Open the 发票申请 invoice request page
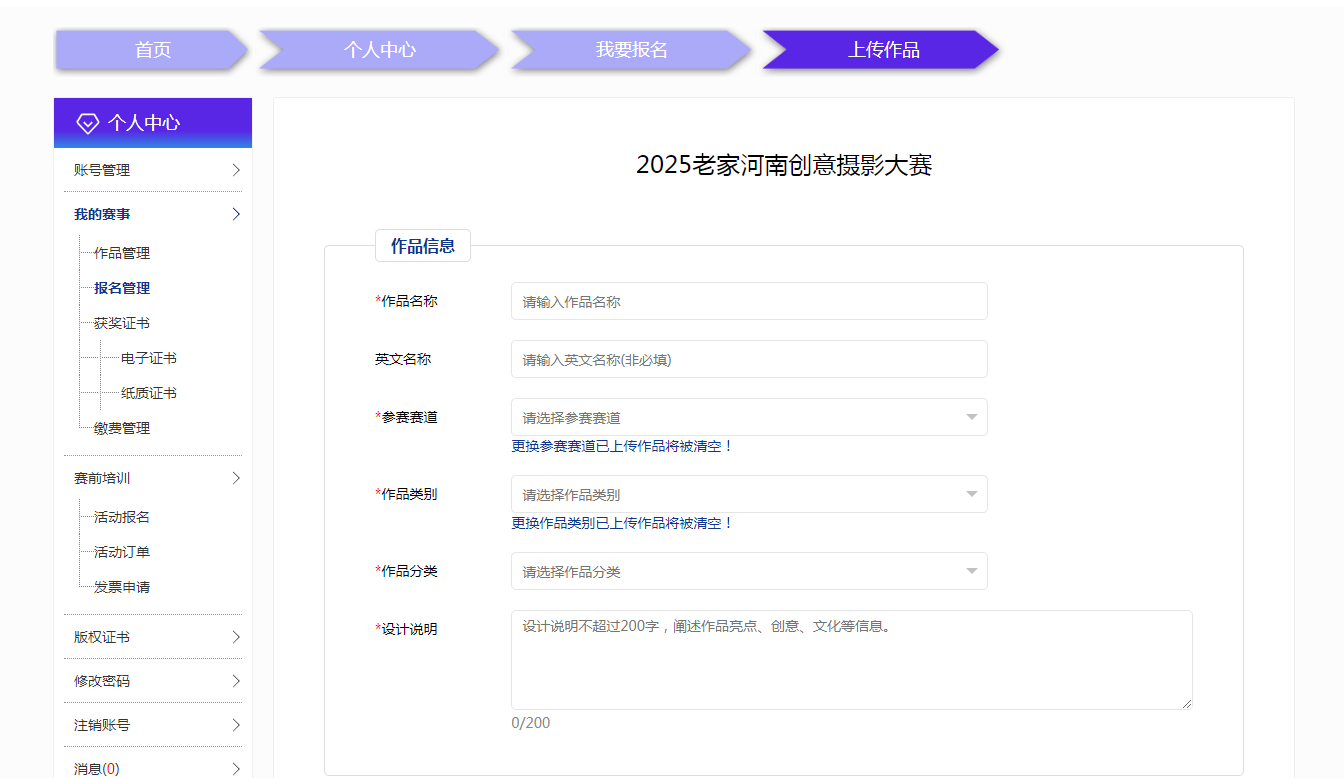 (119, 586)
